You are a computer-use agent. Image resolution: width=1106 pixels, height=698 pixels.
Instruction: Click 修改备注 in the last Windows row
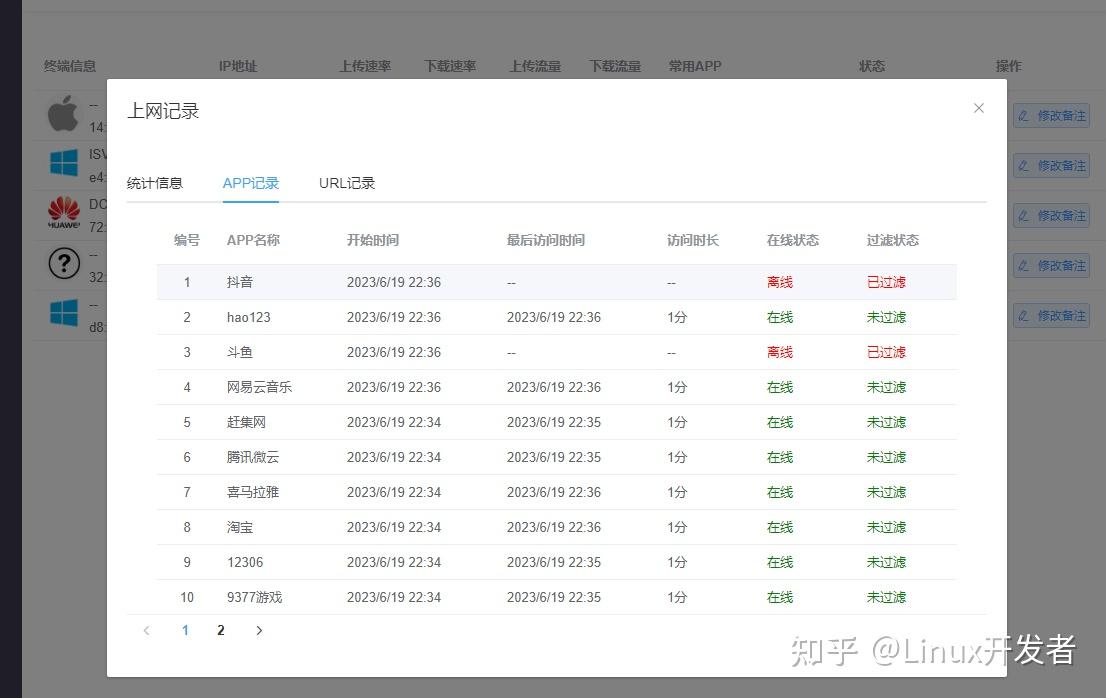coord(1052,316)
